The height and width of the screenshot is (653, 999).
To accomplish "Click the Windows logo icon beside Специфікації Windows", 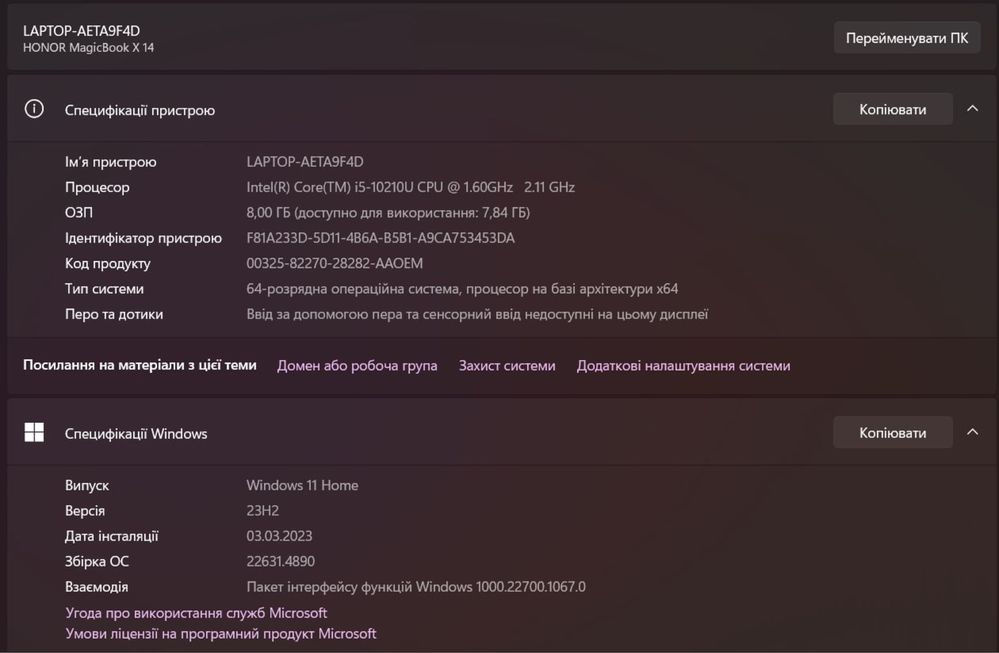I will [34, 433].
